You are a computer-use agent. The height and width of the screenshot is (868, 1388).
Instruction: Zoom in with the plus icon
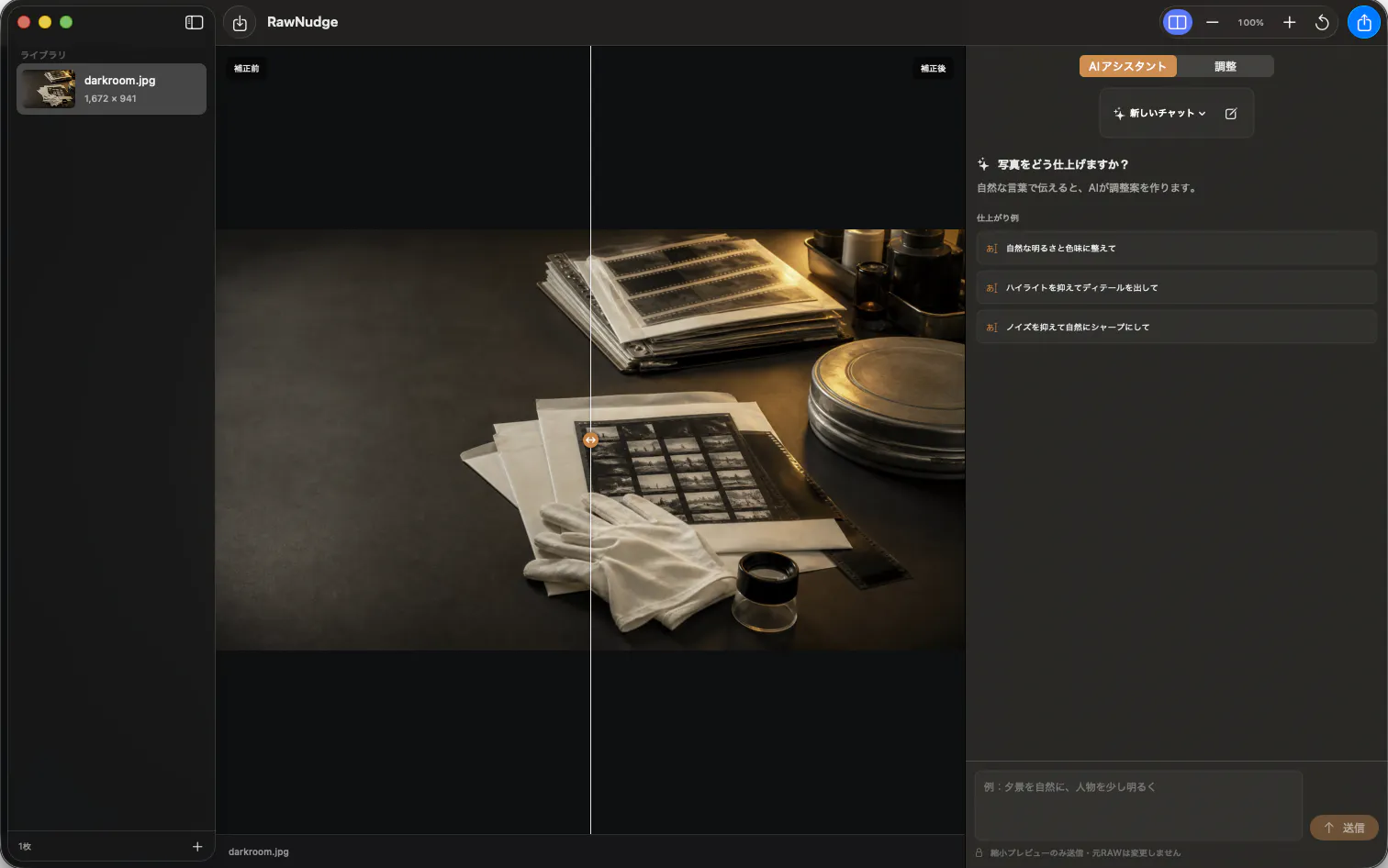pos(1289,22)
